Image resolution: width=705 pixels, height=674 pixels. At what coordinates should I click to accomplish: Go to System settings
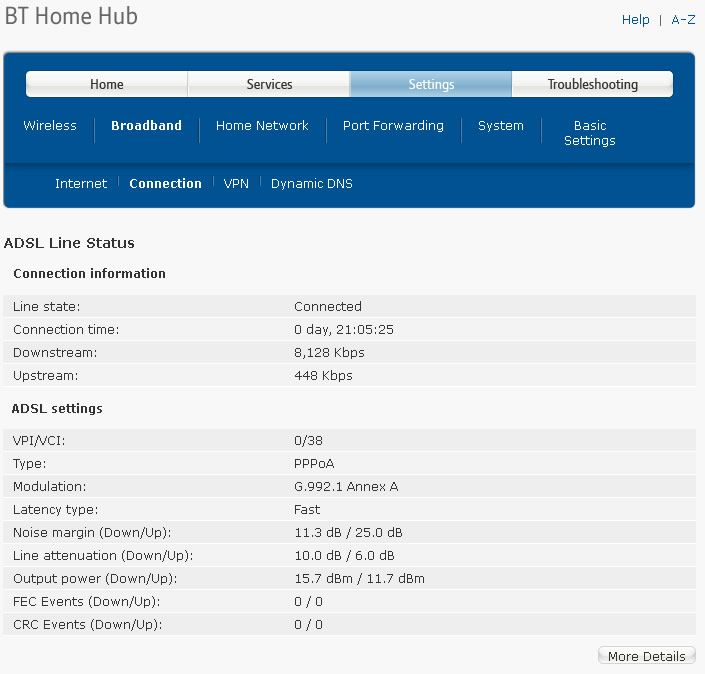coord(501,125)
